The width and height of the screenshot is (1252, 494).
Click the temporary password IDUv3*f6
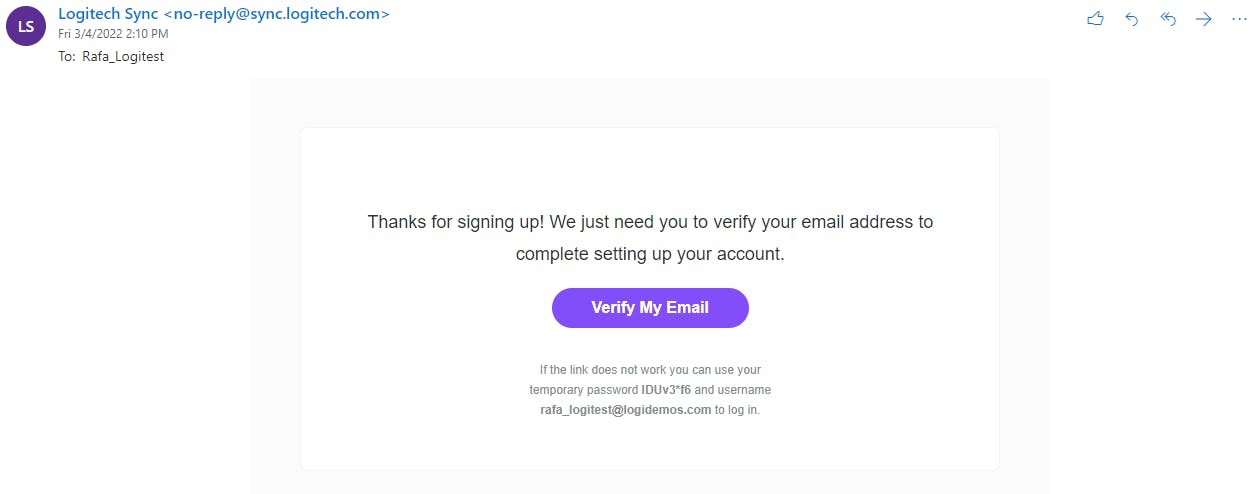[666, 390]
